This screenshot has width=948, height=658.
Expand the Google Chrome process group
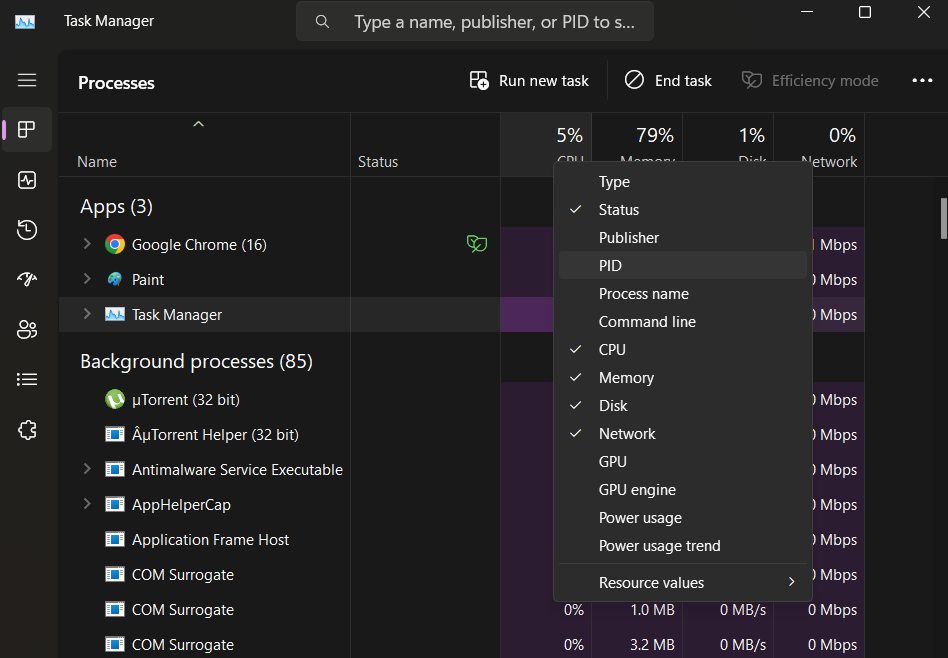point(87,244)
